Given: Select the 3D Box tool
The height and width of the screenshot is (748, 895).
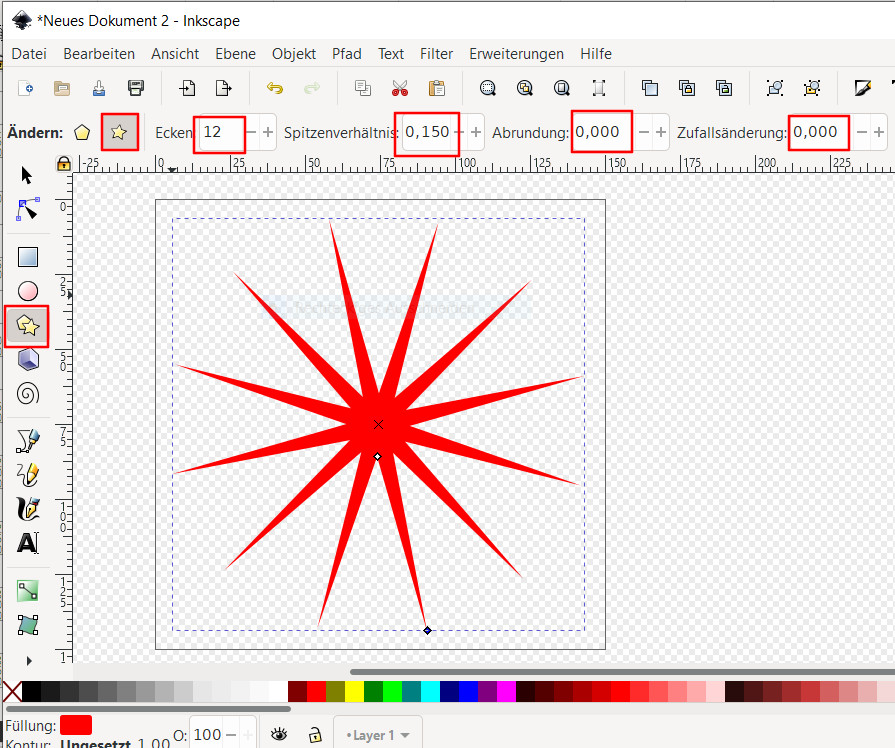Looking at the screenshot, I should pos(27,360).
